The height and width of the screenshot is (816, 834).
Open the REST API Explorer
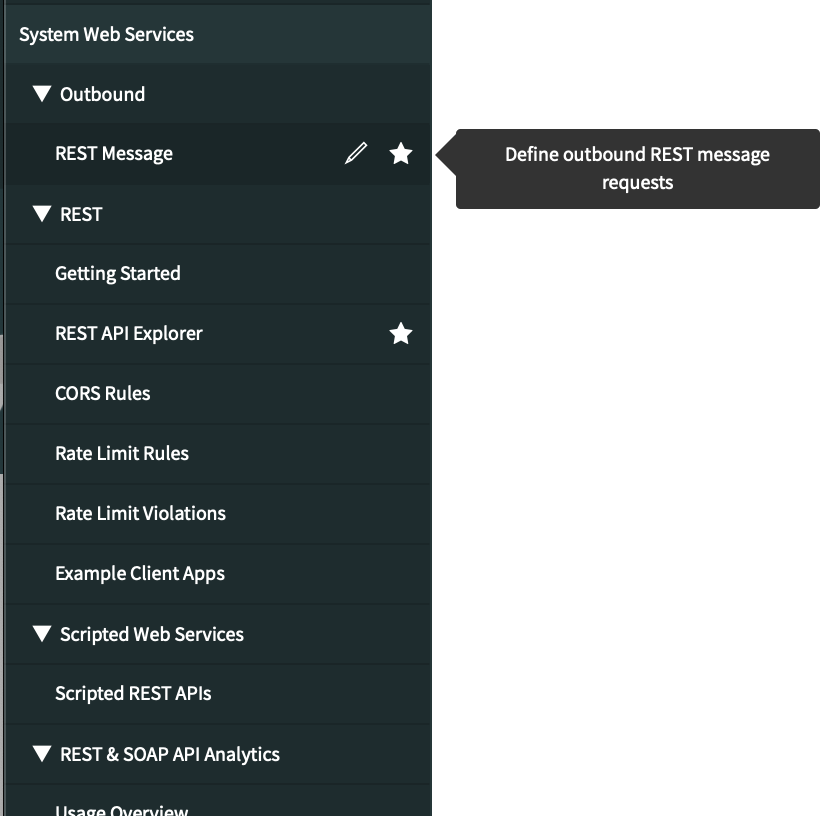129,334
